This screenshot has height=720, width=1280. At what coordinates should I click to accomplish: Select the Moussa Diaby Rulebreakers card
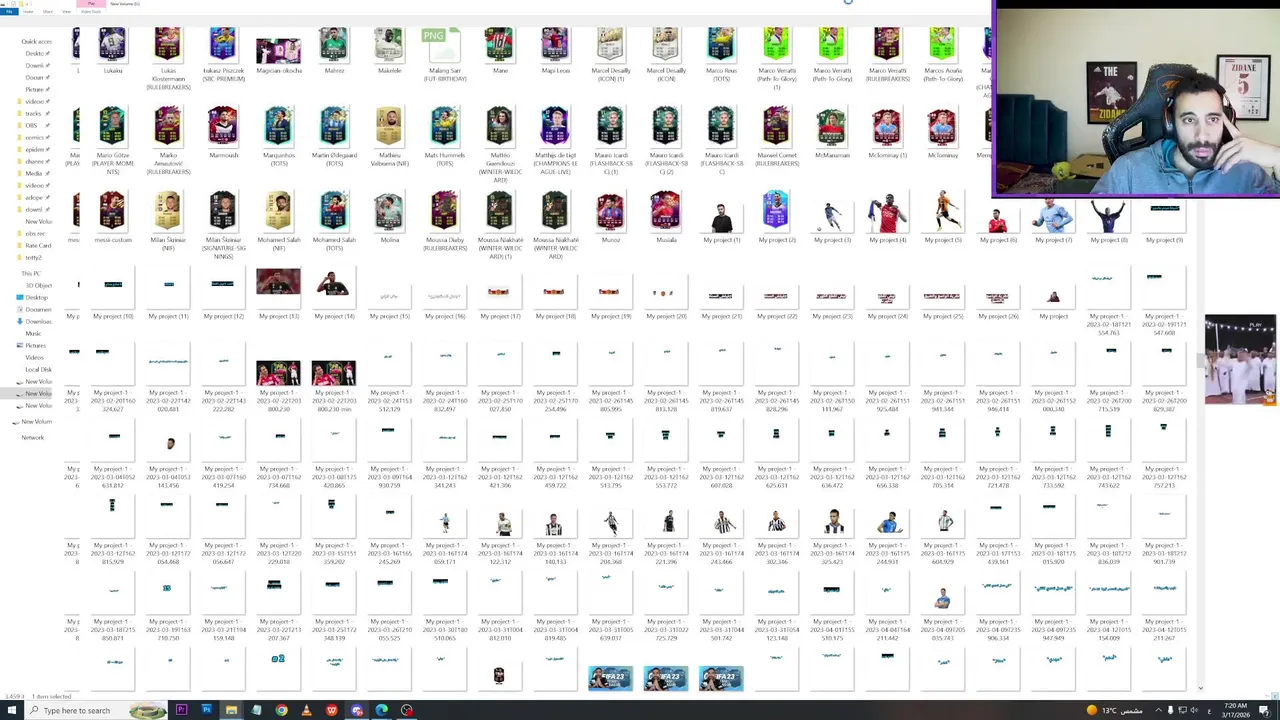444,222
